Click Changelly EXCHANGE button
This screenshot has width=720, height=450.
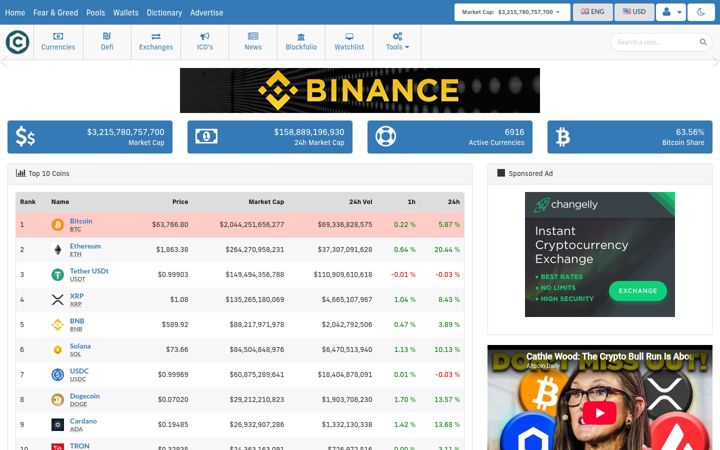pyautogui.click(x=638, y=291)
